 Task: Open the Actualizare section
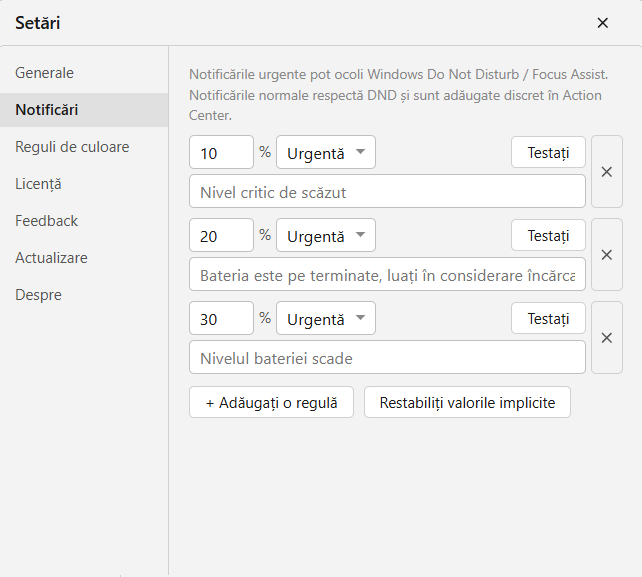[84, 258]
